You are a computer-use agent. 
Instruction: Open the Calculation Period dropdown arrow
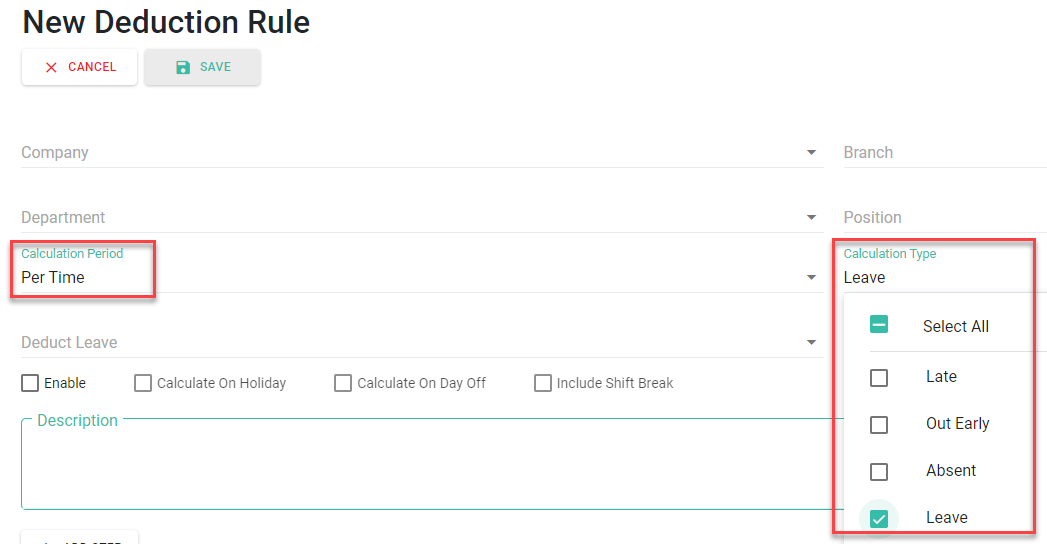(811, 278)
